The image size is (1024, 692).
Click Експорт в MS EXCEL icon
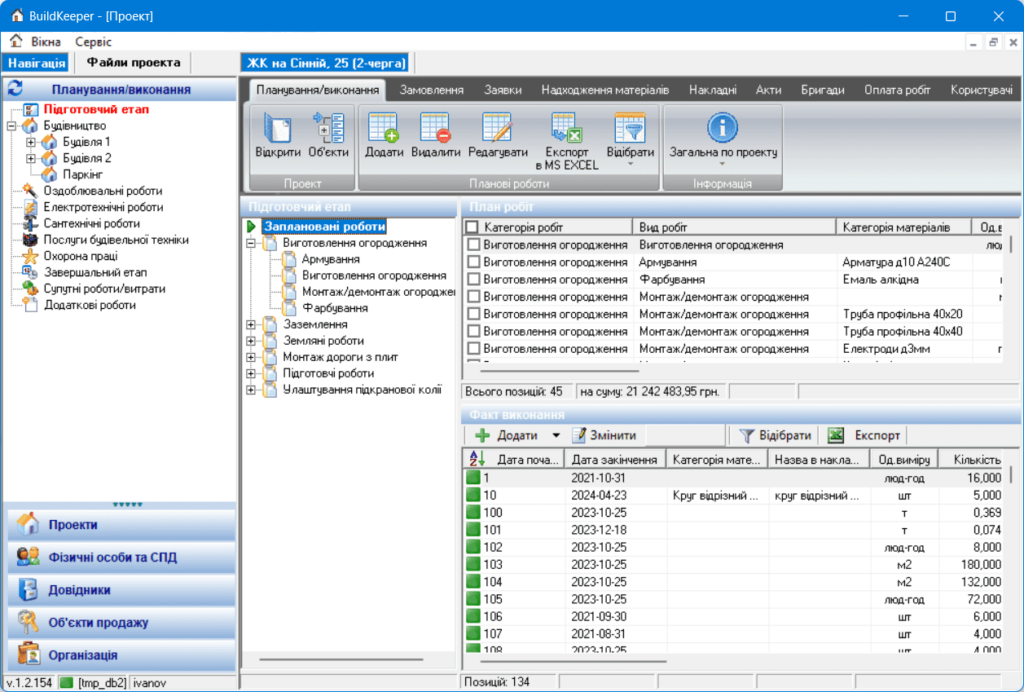(x=566, y=127)
